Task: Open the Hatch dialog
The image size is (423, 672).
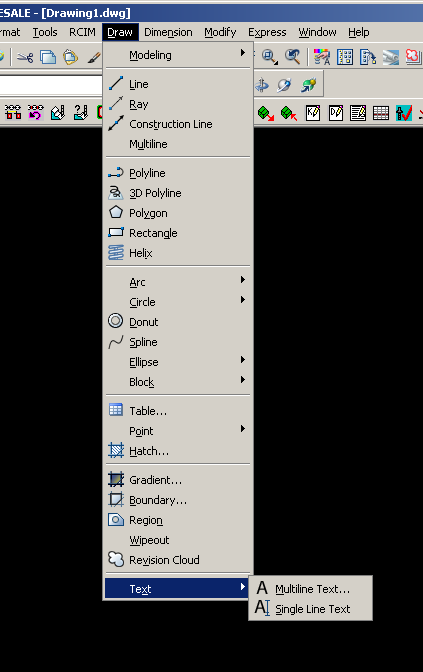Action: pos(177,451)
